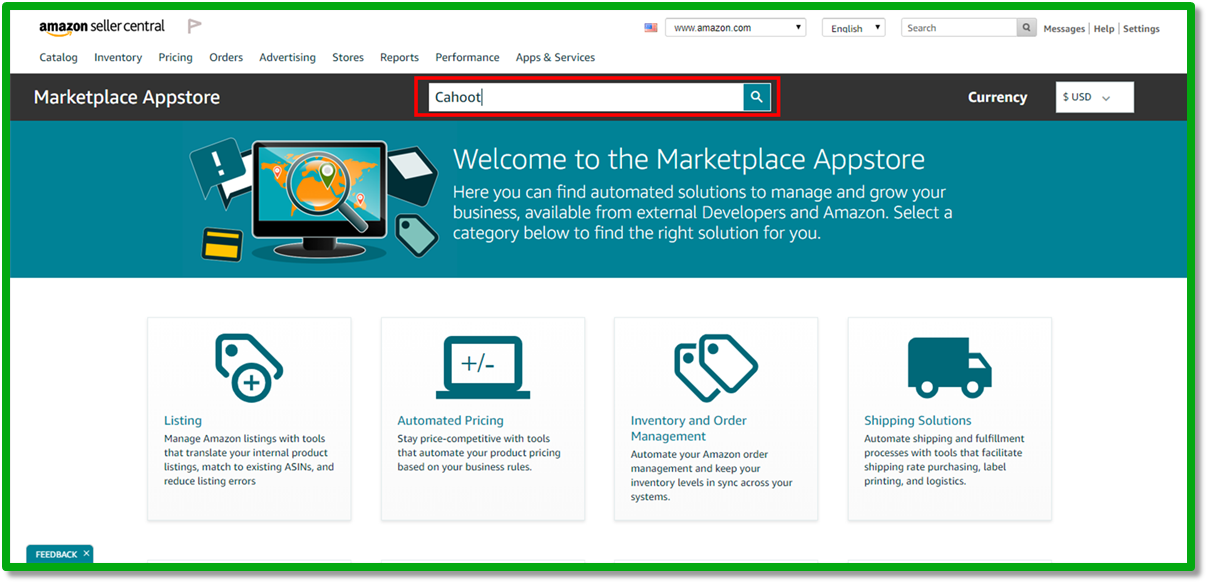The image size is (1208, 584).
Task: Open the Shipping Solutions category link
Action: tap(917, 420)
